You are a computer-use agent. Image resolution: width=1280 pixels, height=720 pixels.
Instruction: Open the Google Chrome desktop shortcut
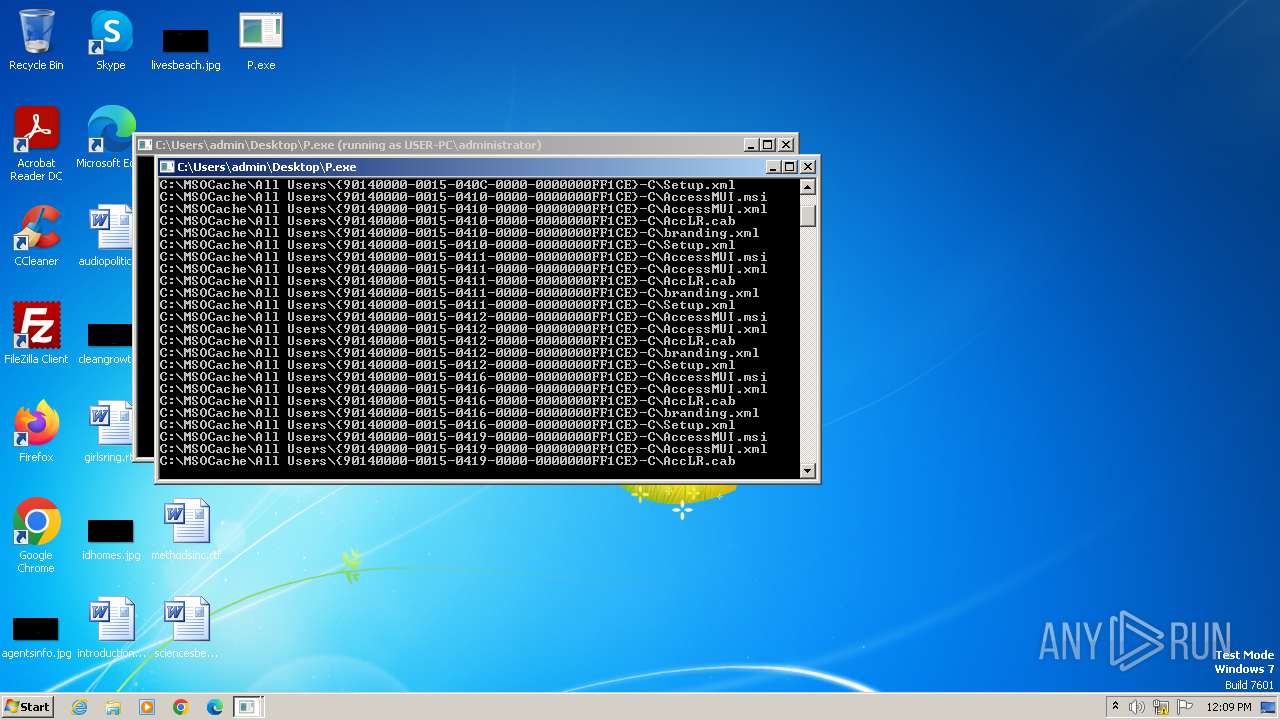tap(36, 536)
